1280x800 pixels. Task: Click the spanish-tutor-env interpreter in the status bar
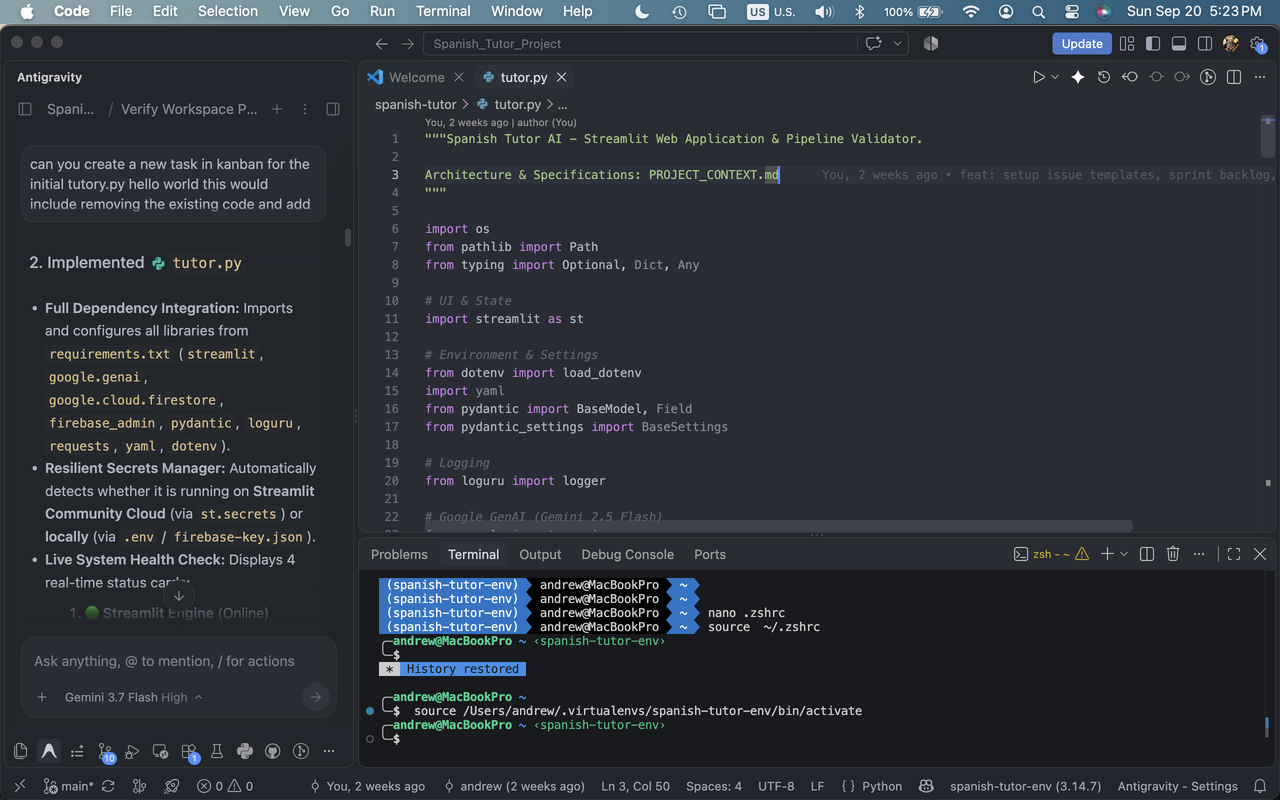pyautogui.click(x=1025, y=786)
